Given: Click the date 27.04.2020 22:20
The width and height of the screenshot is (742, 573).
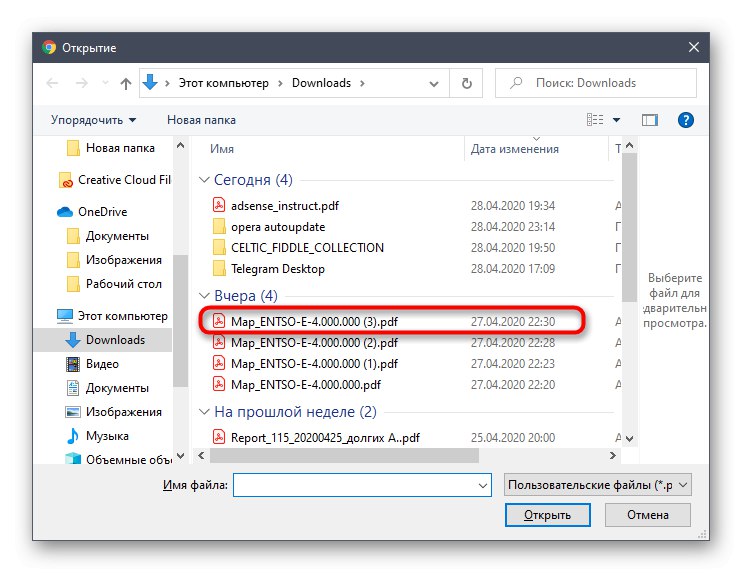Looking at the screenshot, I should [512, 385].
